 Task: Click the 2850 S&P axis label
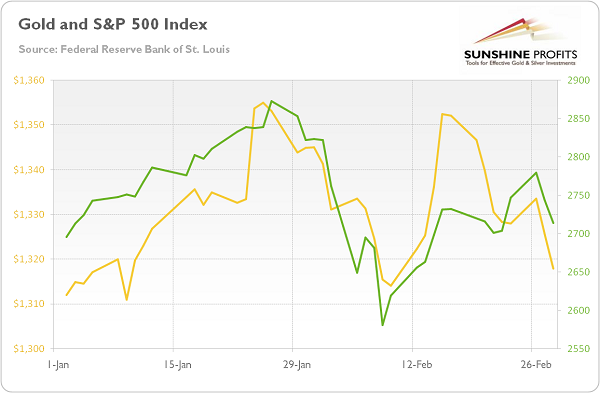click(579, 119)
